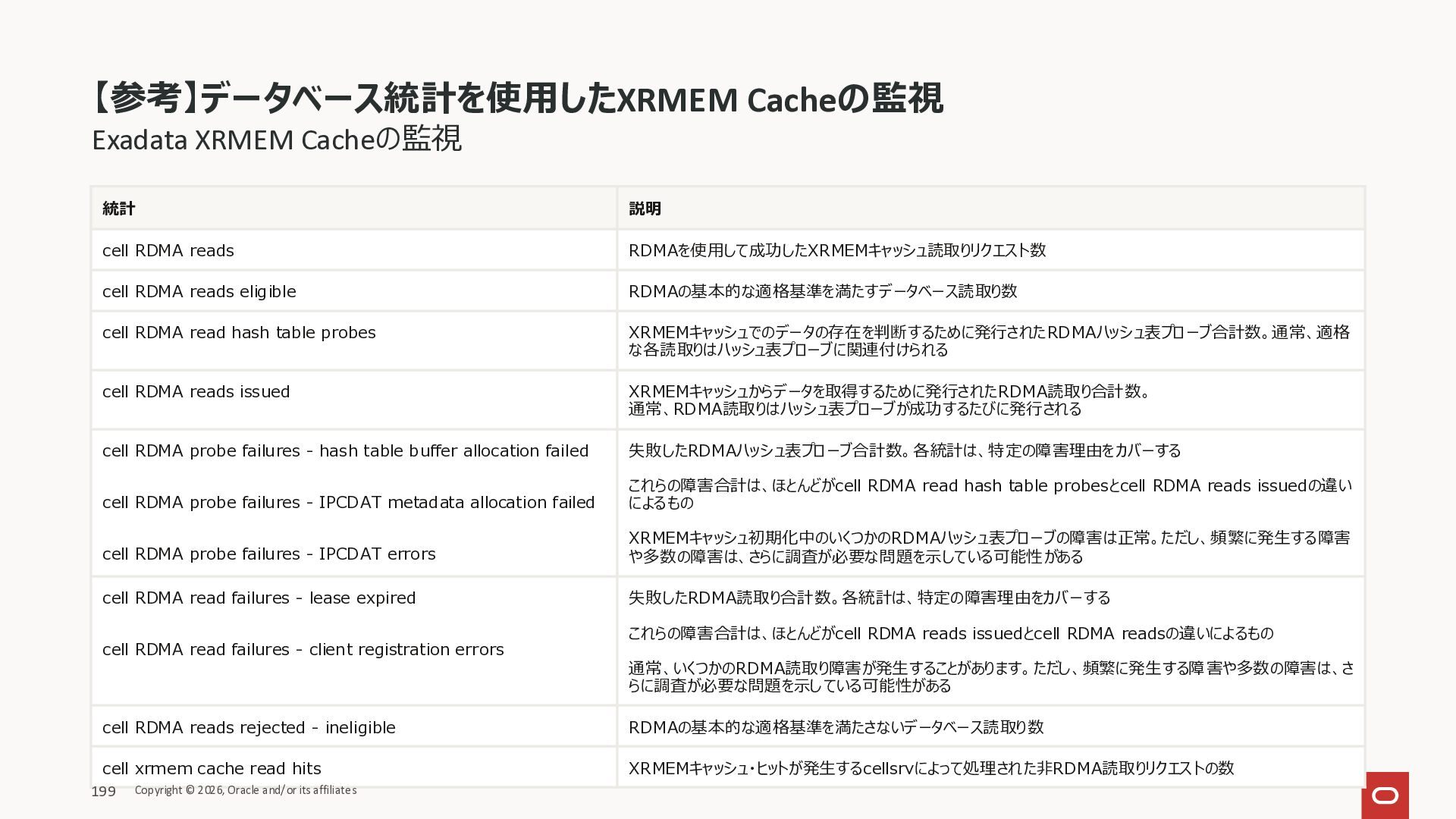
Task: Select the '説明' column header
Action: pyautogui.click(x=645, y=209)
